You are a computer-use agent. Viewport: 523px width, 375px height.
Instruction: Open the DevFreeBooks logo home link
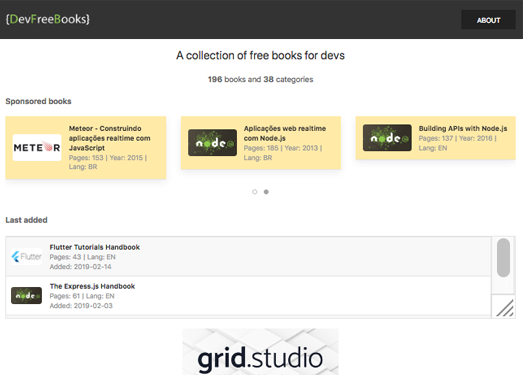tap(48, 19)
